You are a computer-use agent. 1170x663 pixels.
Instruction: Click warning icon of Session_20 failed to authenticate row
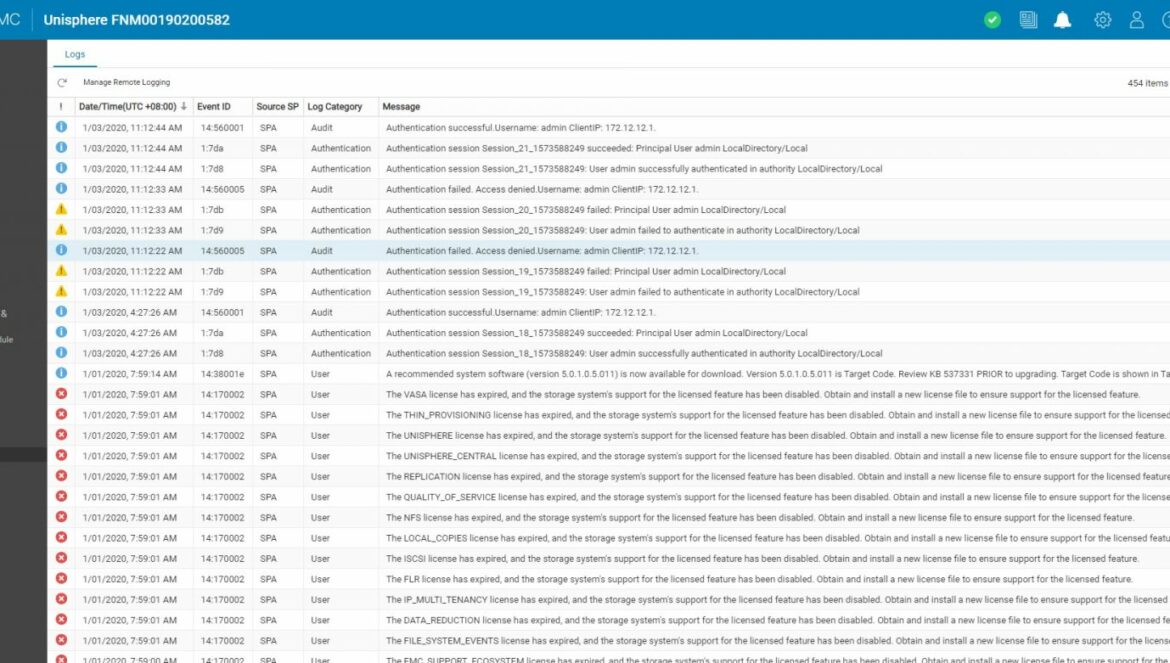[x=61, y=230]
